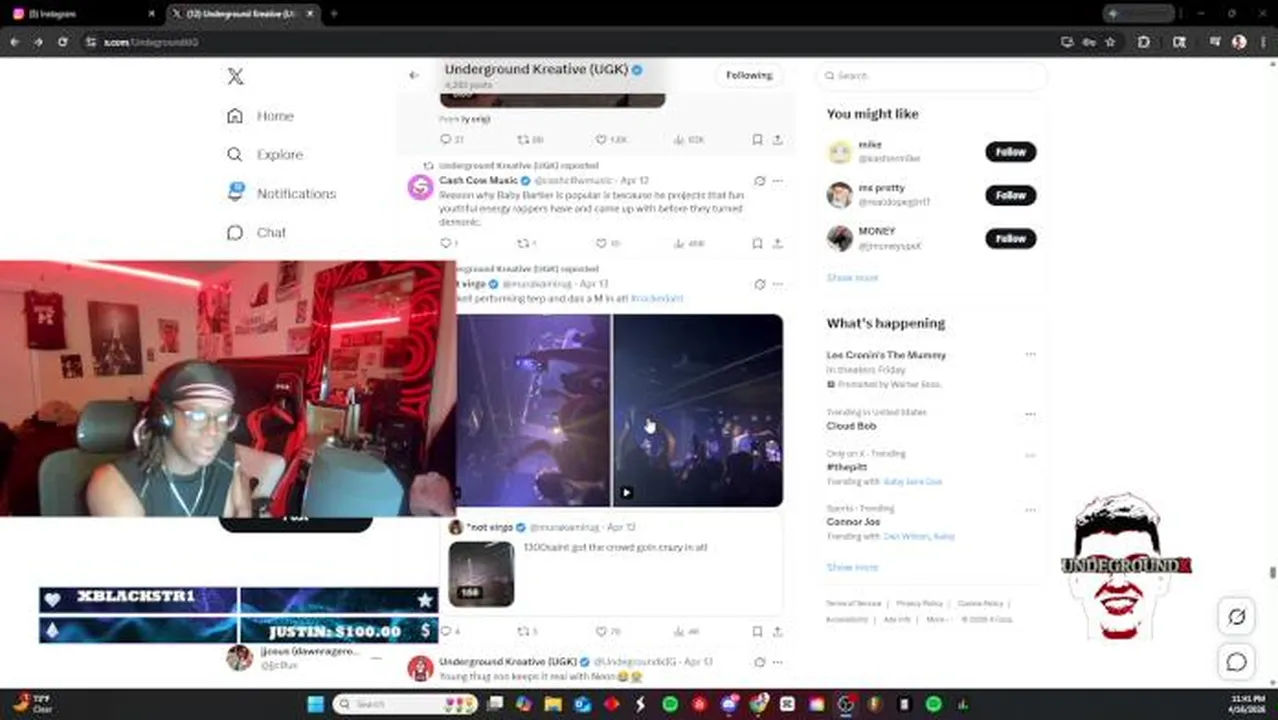The width and height of the screenshot is (1278, 720).
Task: Switch to the Instagram browser tab
Action: [x=83, y=14]
